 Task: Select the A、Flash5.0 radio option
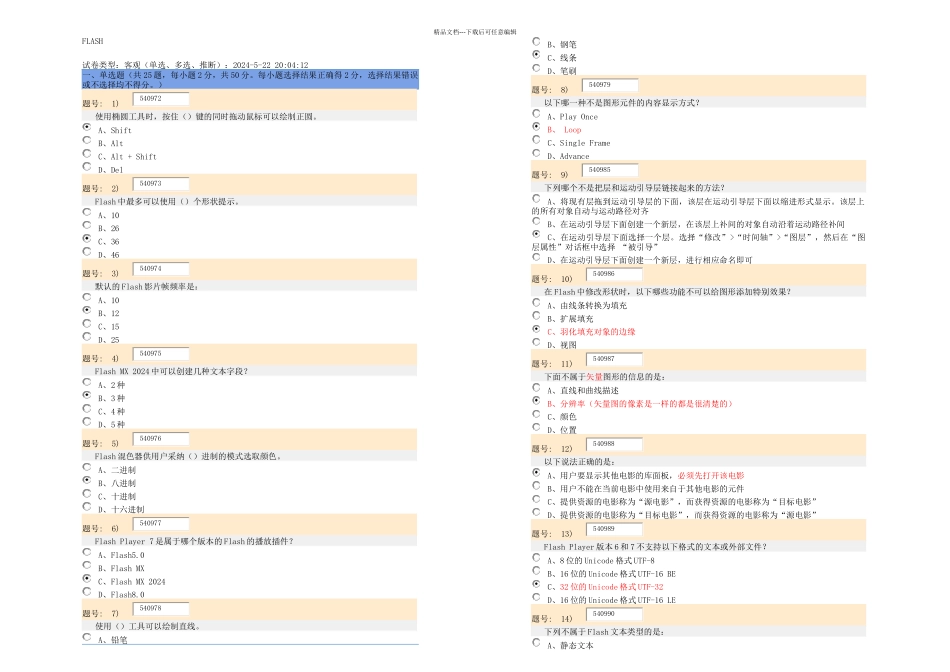click(x=87, y=551)
